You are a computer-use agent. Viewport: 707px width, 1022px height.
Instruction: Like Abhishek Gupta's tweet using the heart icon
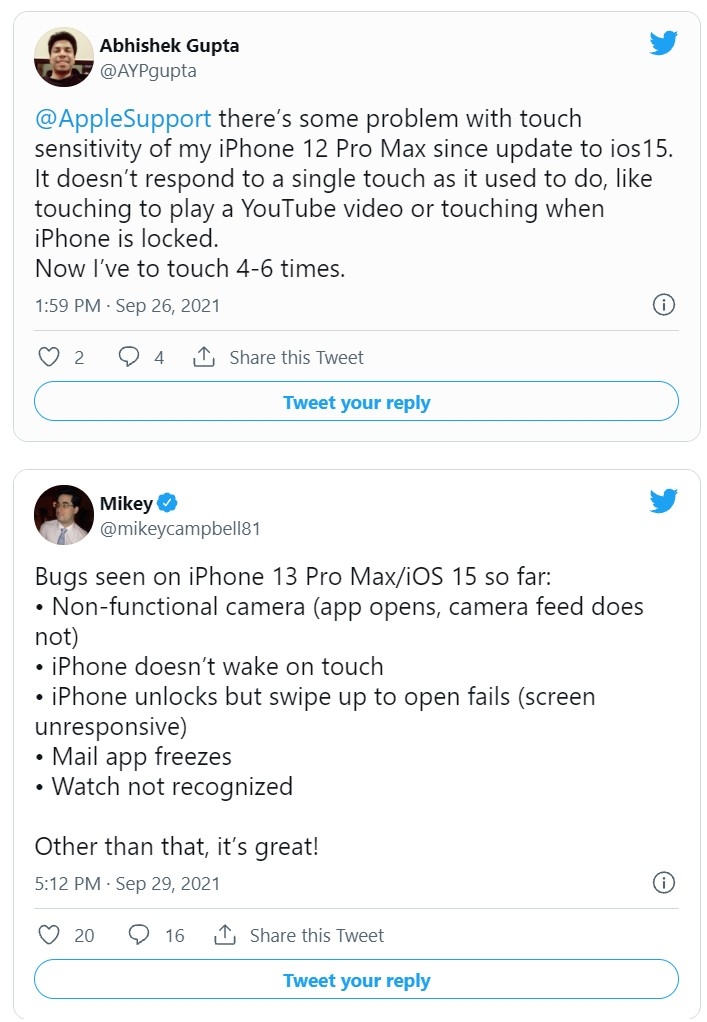48,356
